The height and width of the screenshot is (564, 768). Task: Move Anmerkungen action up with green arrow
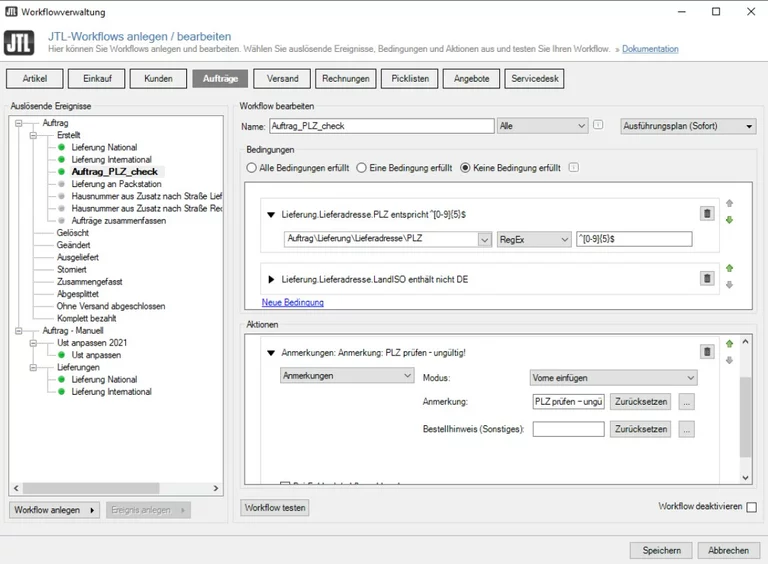pos(729,343)
